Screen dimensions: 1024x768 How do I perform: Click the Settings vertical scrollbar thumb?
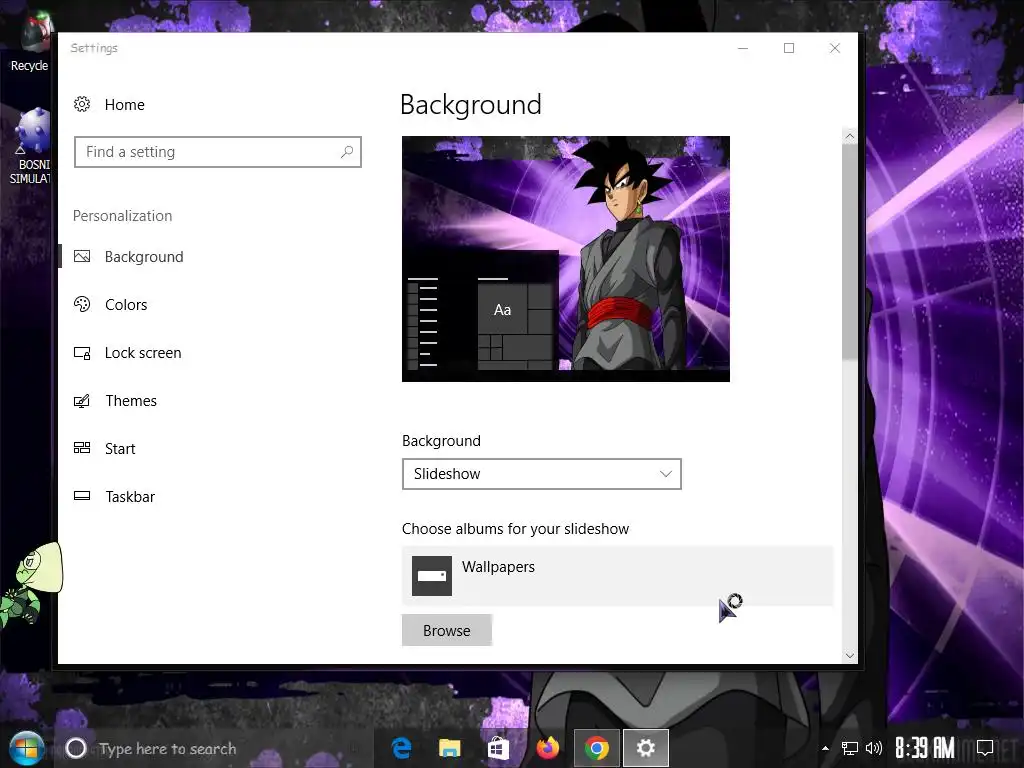(850, 251)
